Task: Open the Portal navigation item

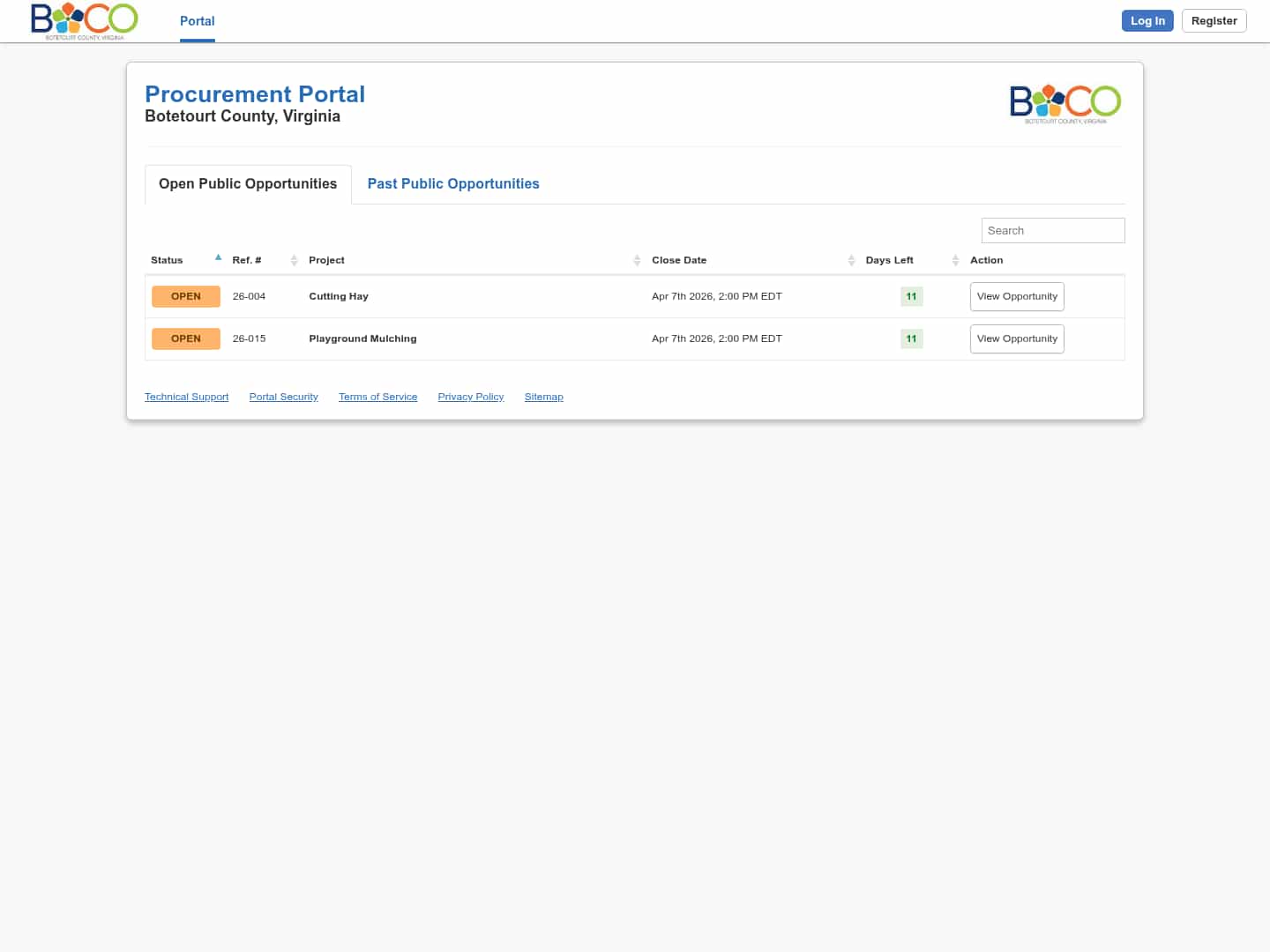Action: (x=197, y=21)
